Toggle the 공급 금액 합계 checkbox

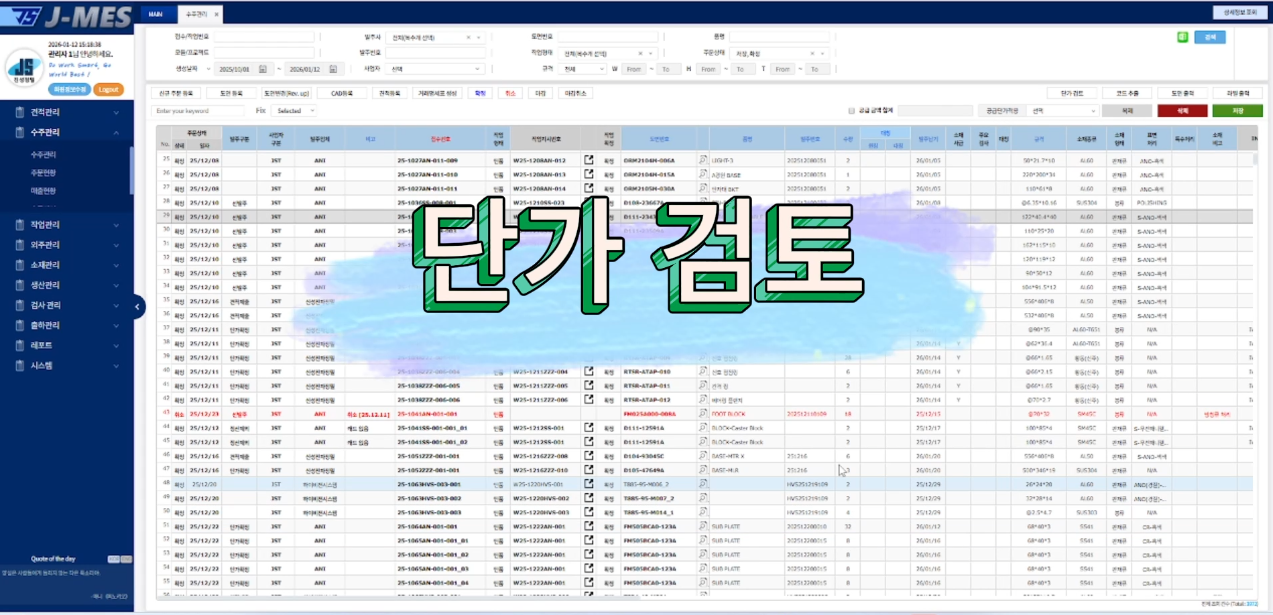[x=851, y=111]
